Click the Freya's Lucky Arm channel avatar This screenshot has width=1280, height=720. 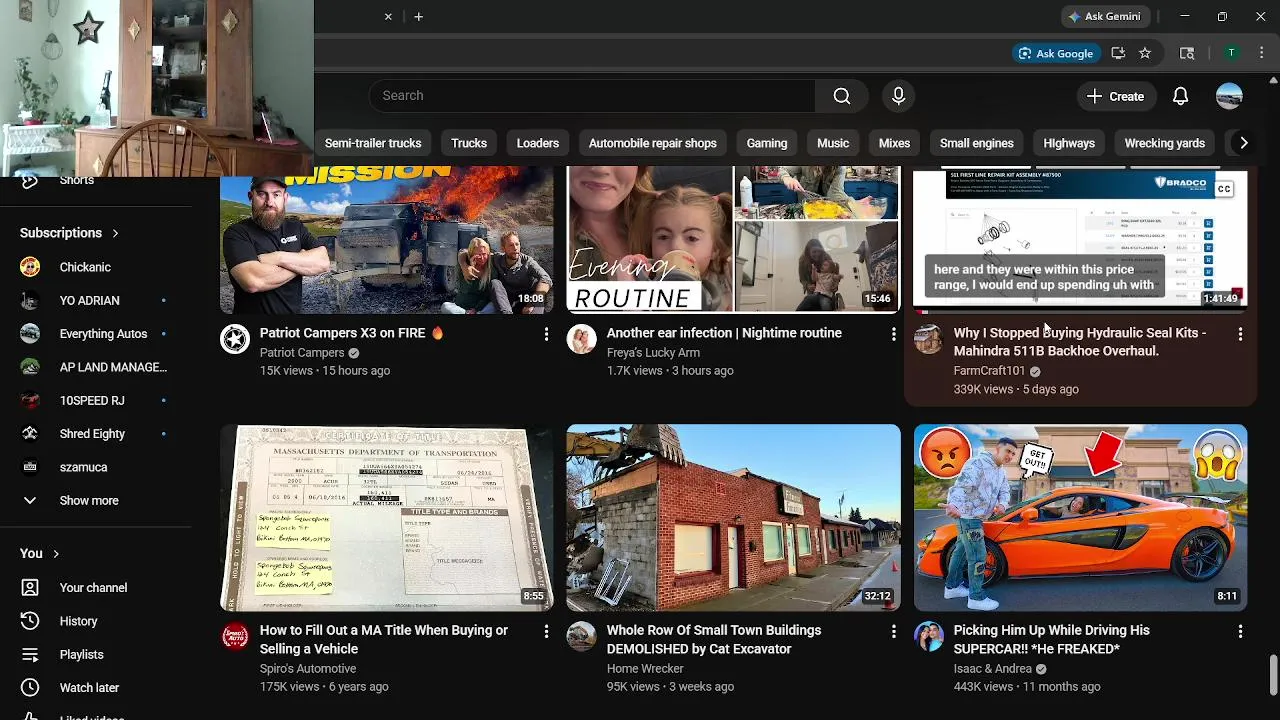tap(581, 339)
